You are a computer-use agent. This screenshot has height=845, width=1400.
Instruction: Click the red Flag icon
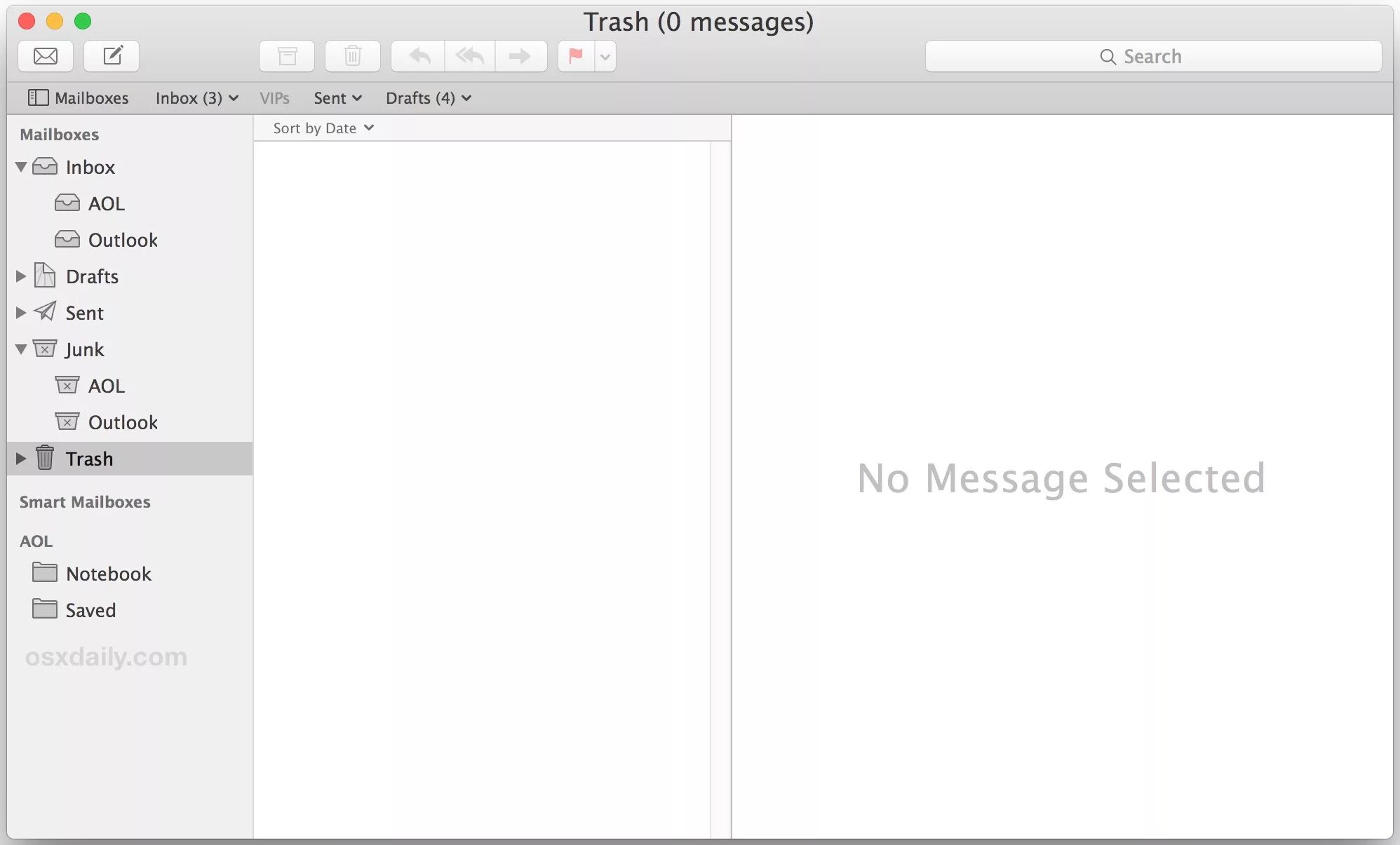pos(576,56)
